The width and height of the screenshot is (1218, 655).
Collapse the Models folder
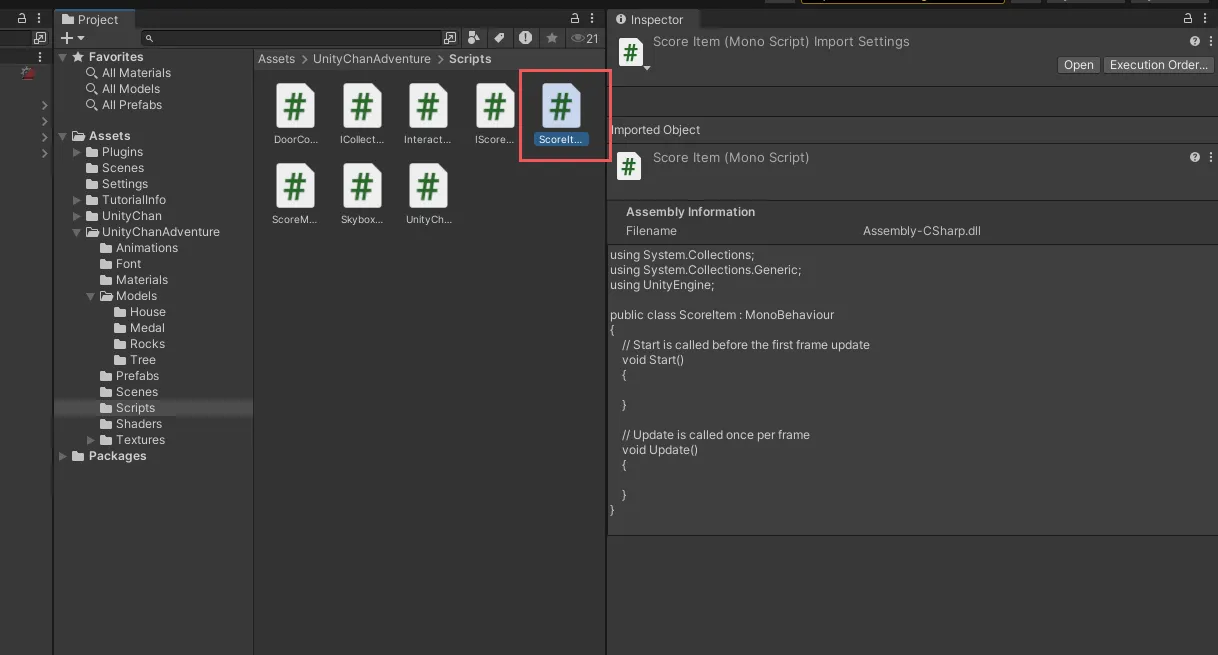pos(92,296)
